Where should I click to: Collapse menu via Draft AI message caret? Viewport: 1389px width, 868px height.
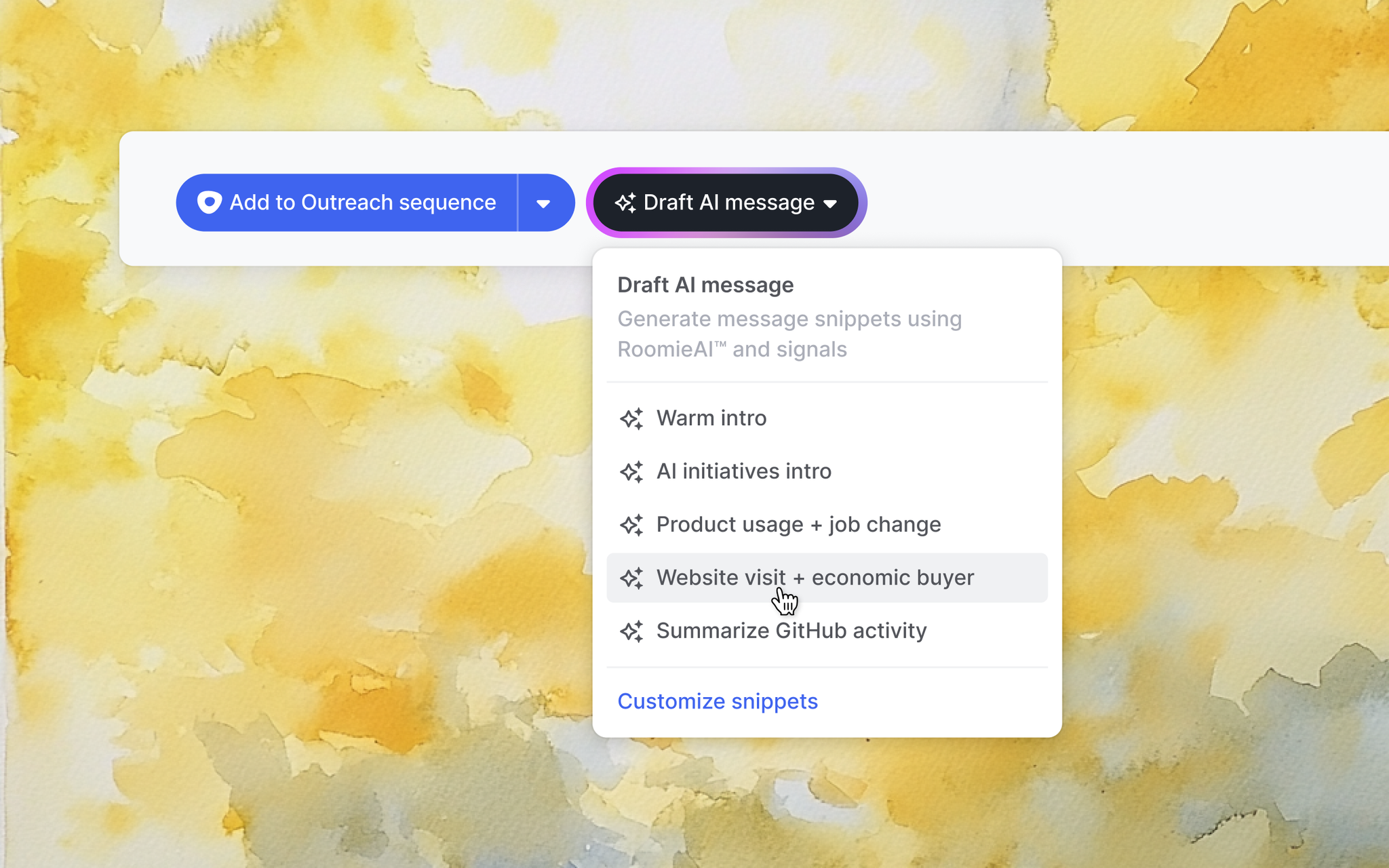click(830, 203)
